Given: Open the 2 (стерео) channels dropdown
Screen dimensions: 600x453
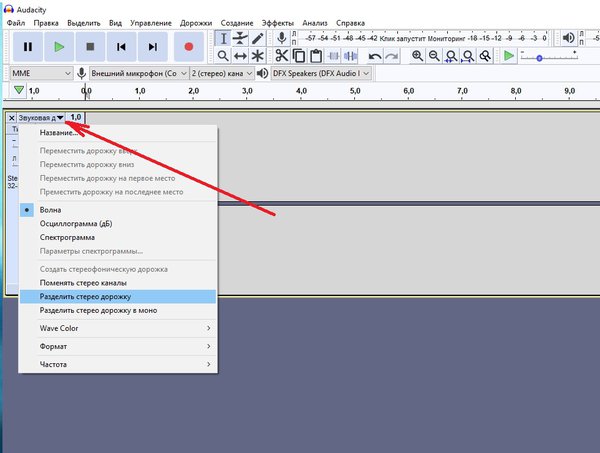Looking at the screenshot, I should pyautogui.click(x=222, y=73).
